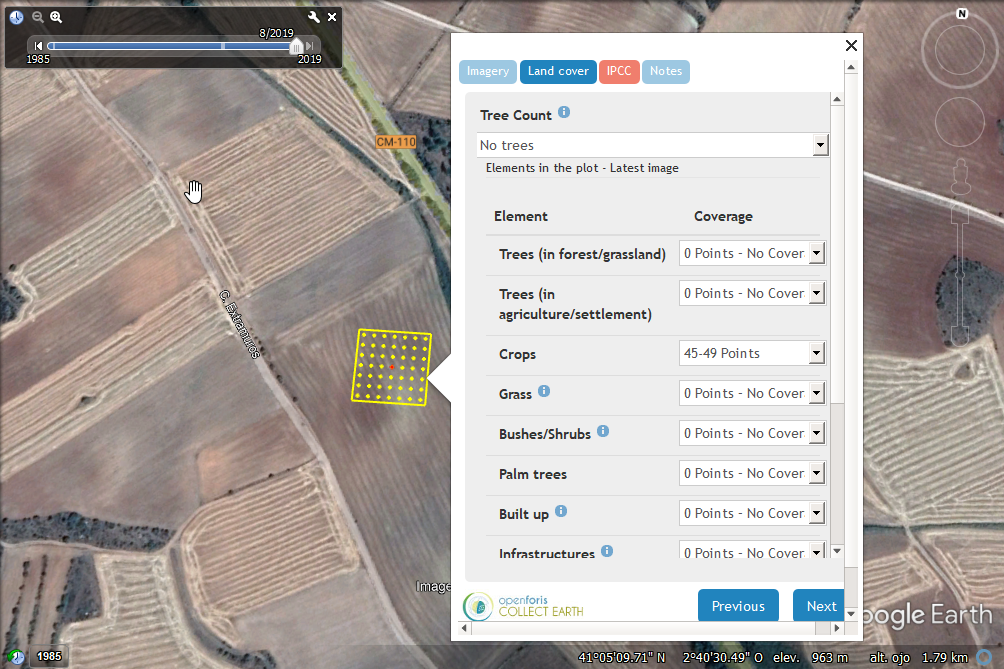Close the historical imagery time slider

(332, 17)
